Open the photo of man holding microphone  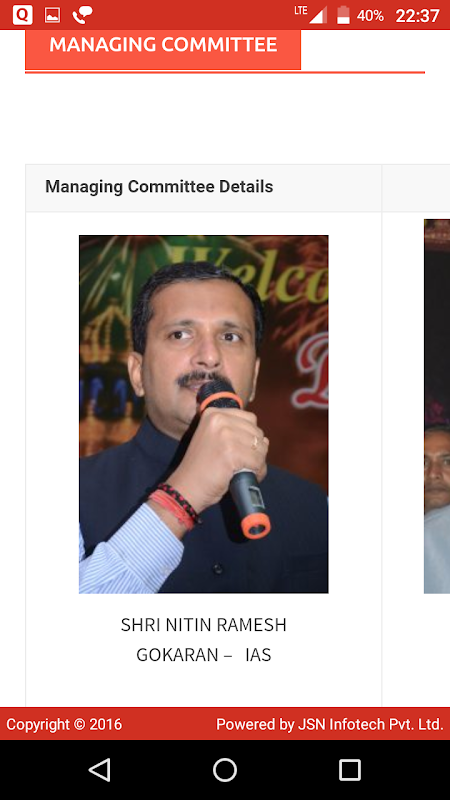(x=204, y=414)
